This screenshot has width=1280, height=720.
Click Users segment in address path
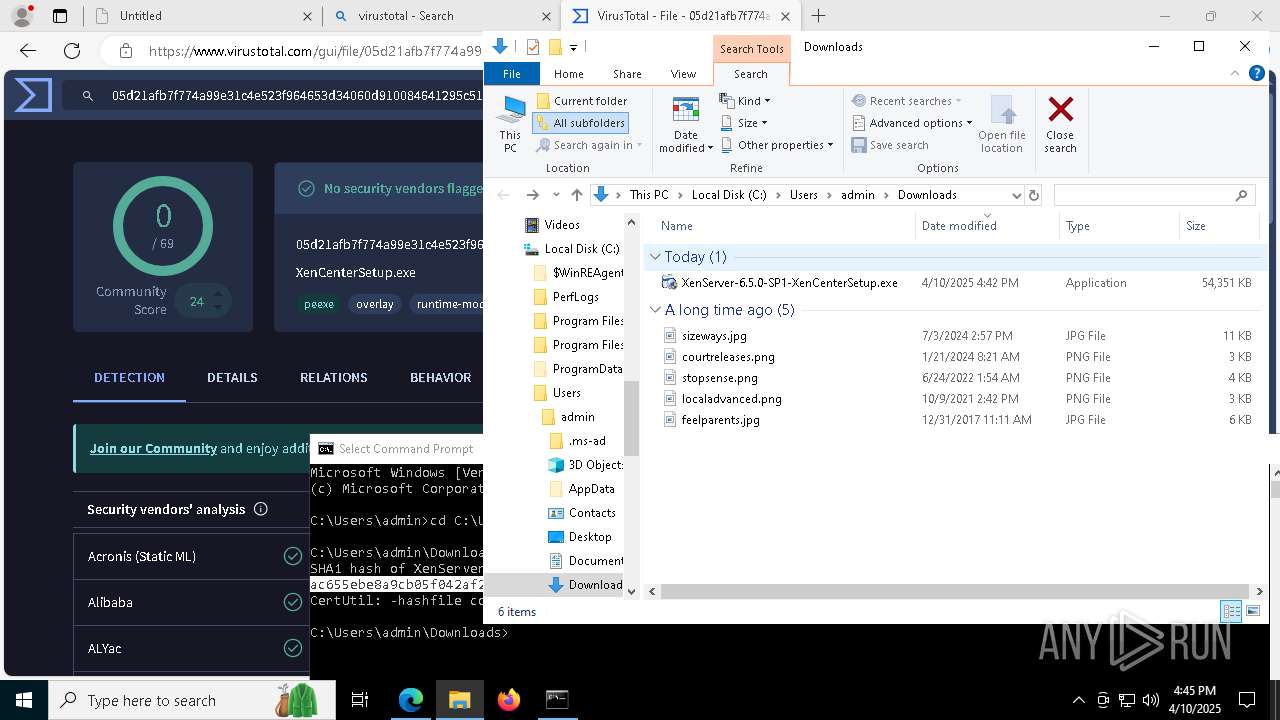(x=804, y=195)
